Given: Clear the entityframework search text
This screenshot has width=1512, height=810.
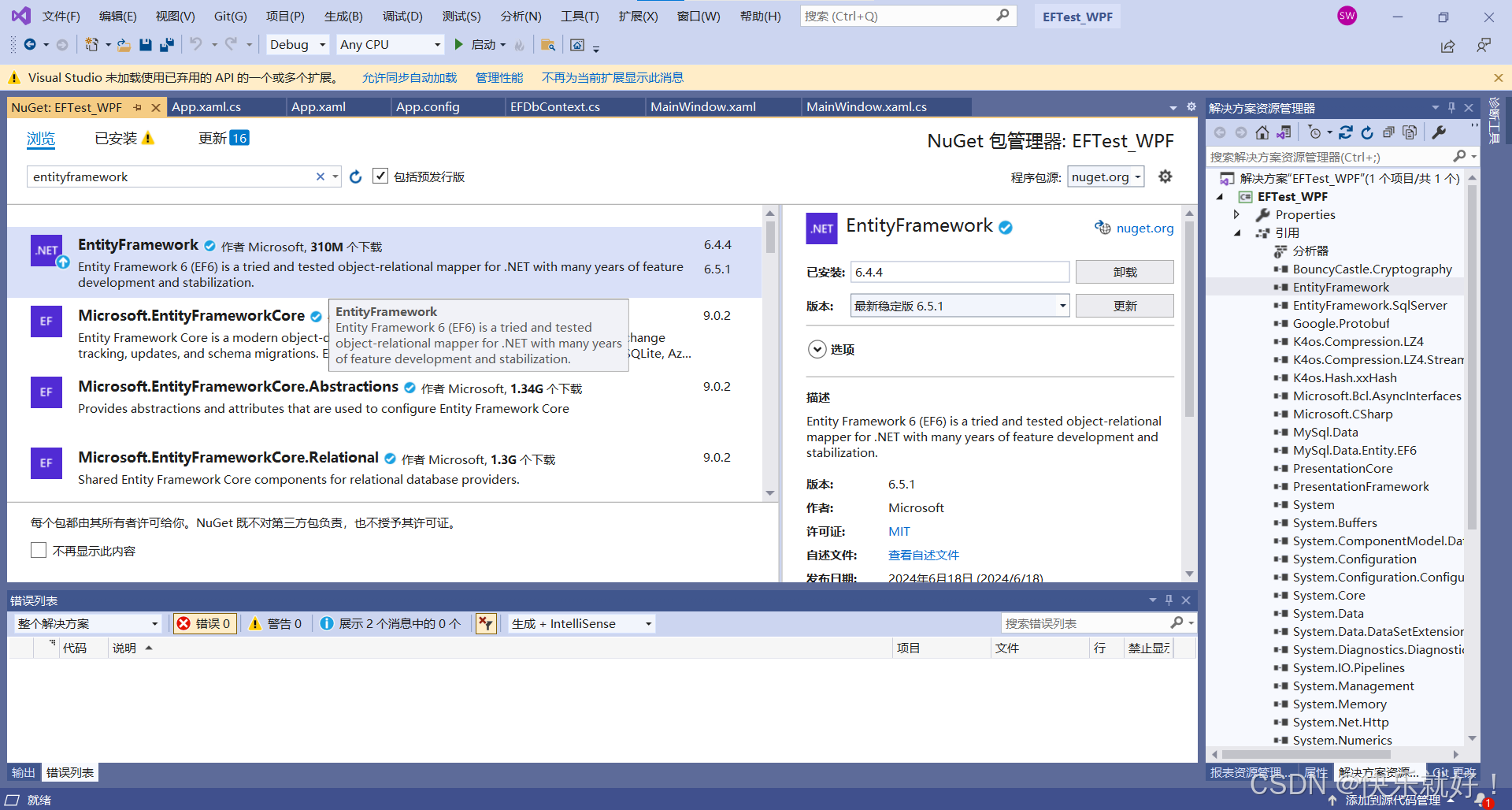Looking at the screenshot, I should coord(321,176).
